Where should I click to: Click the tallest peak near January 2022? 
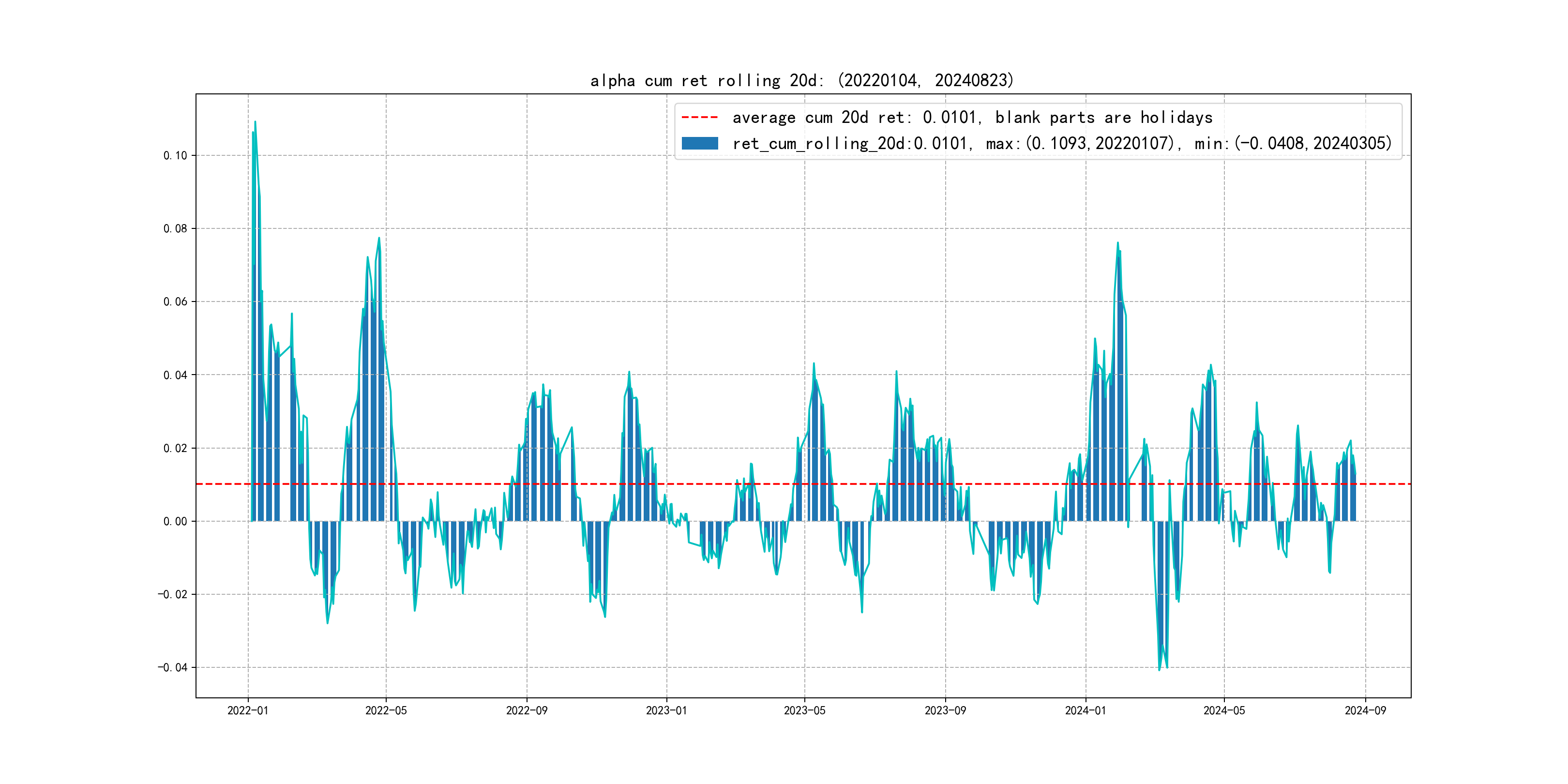click(x=255, y=123)
